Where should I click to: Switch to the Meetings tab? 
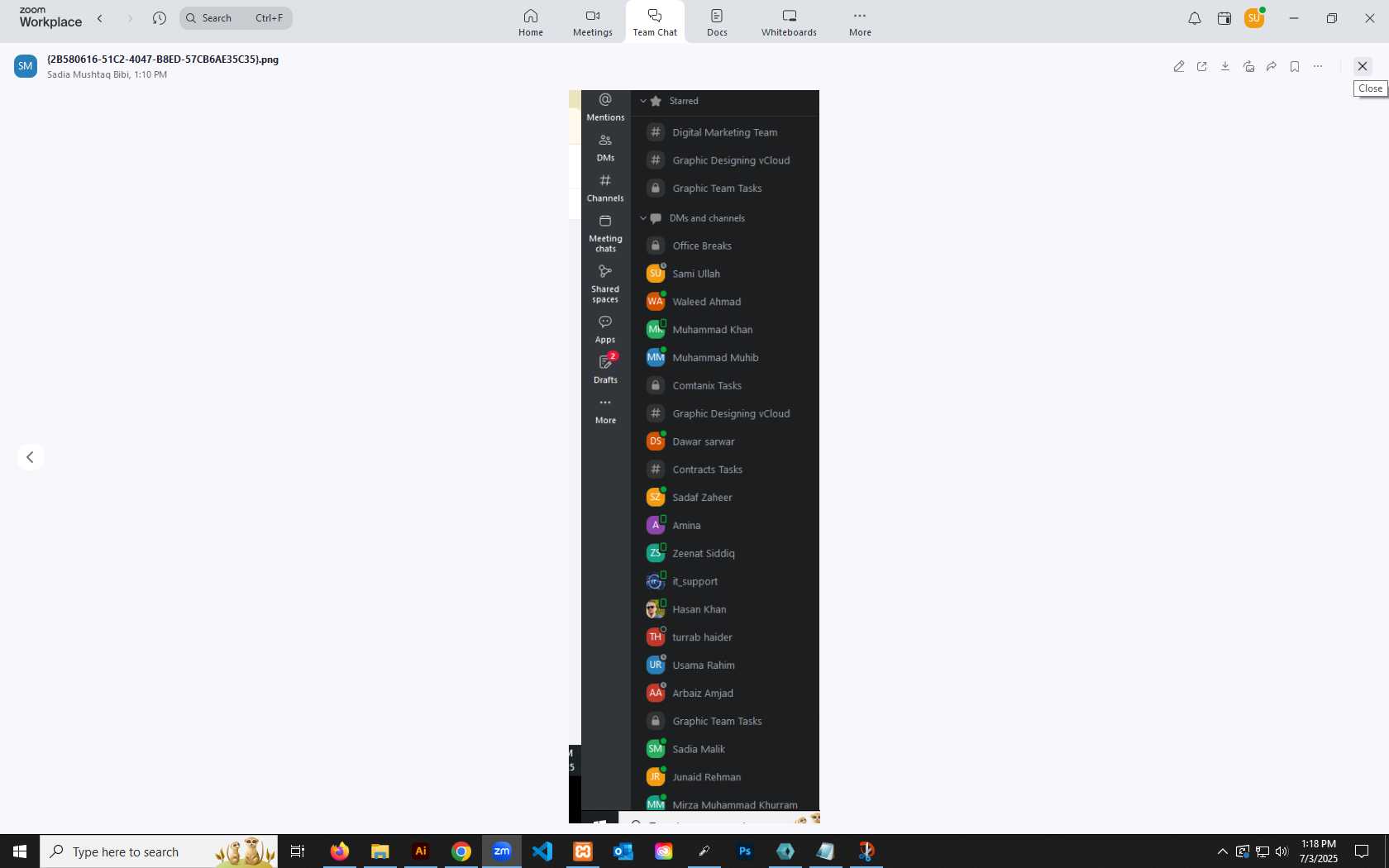[x=593, y=22]
